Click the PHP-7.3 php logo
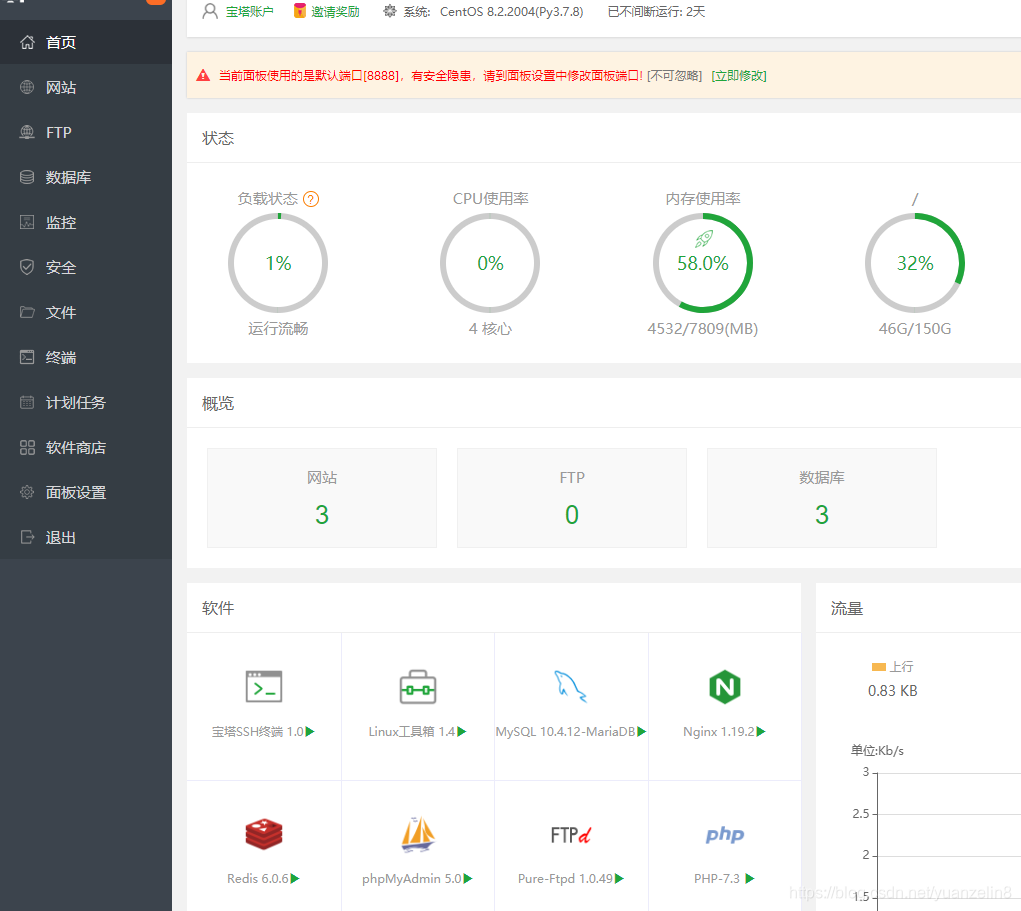The height and width of the screenshot is (911, 1021). pos(725,834)
